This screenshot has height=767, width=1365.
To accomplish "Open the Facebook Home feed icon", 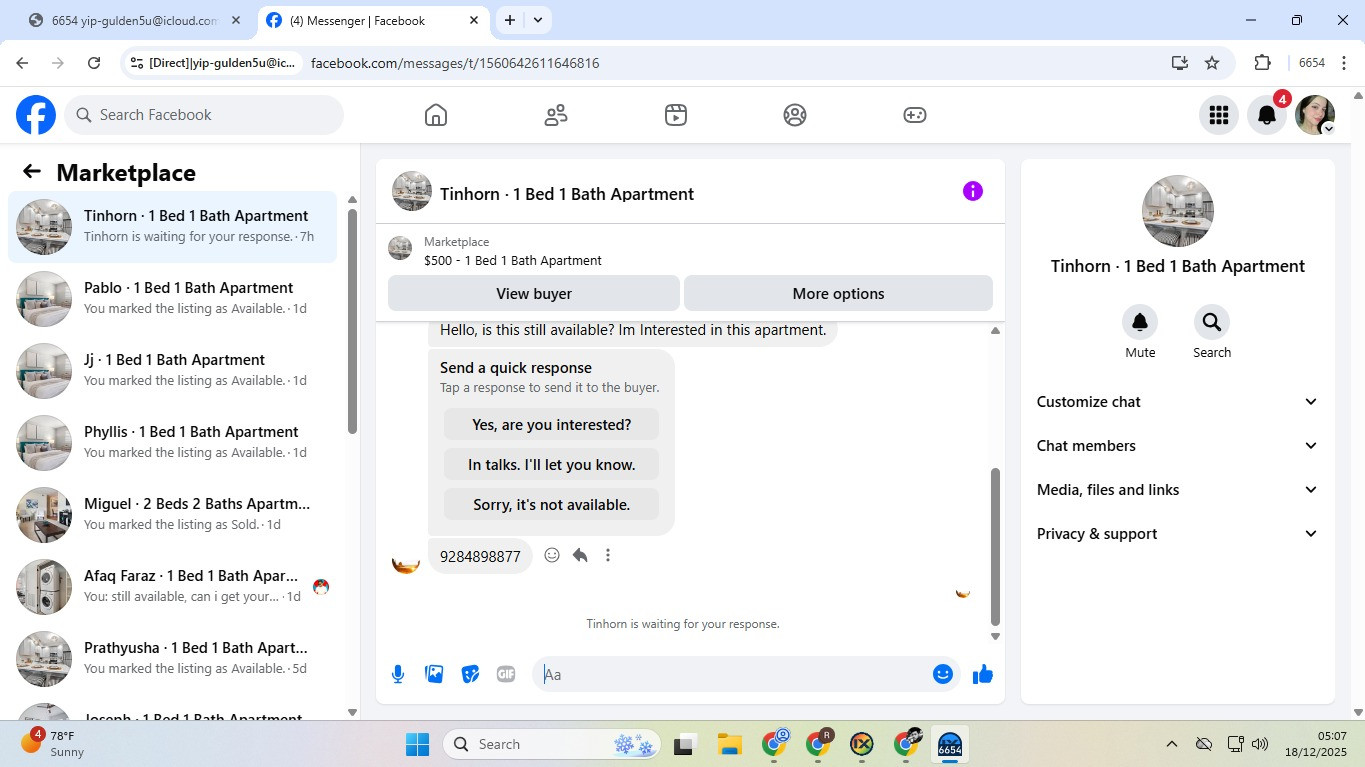I will point(436,115).
